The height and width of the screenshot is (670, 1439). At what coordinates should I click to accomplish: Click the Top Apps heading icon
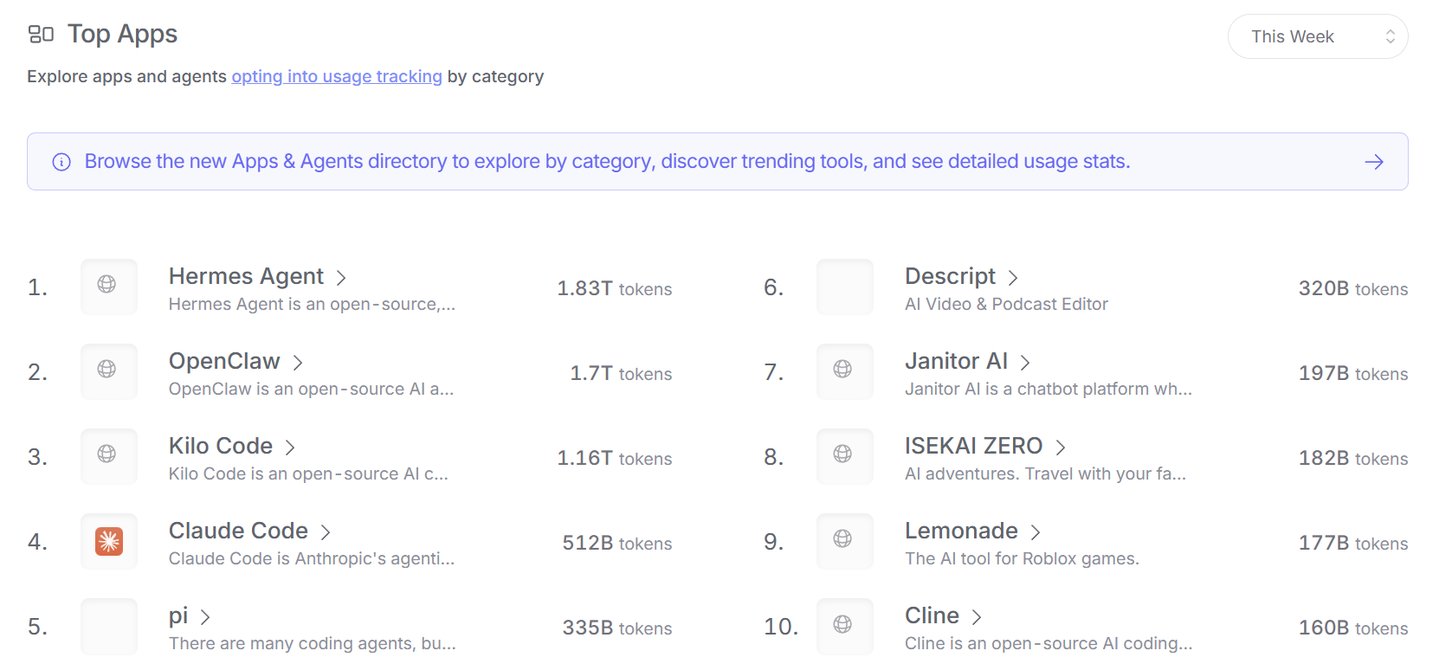tap(41, 35)
